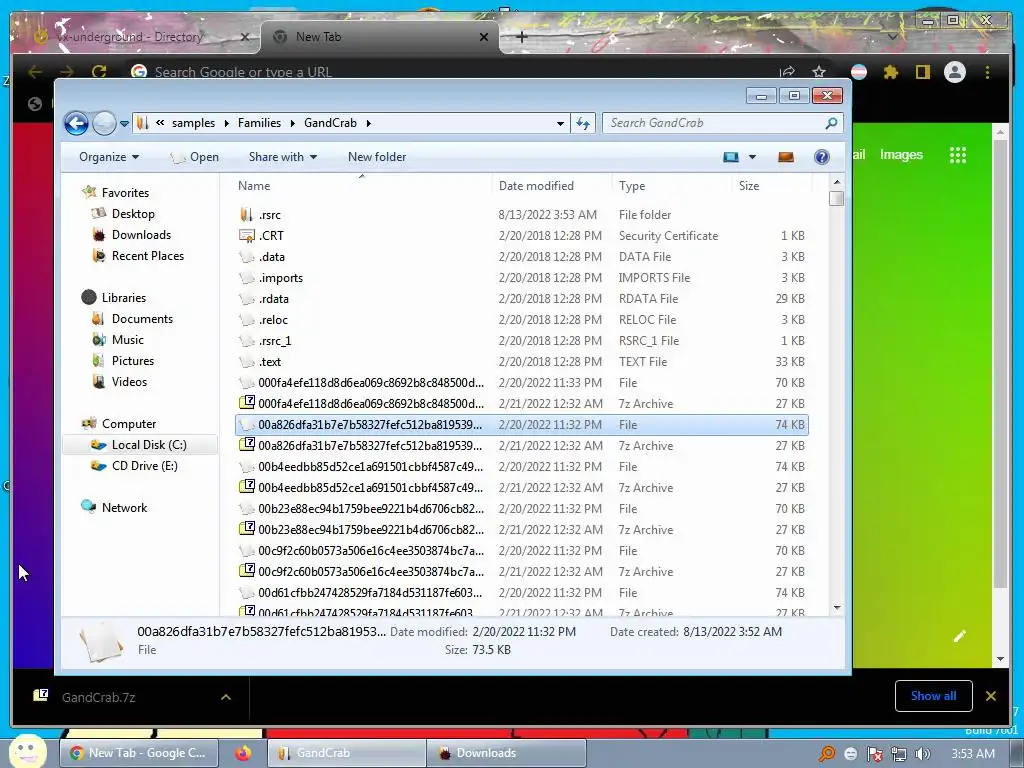Open Music library
1024x768 pixels.
tap(127, 340)
